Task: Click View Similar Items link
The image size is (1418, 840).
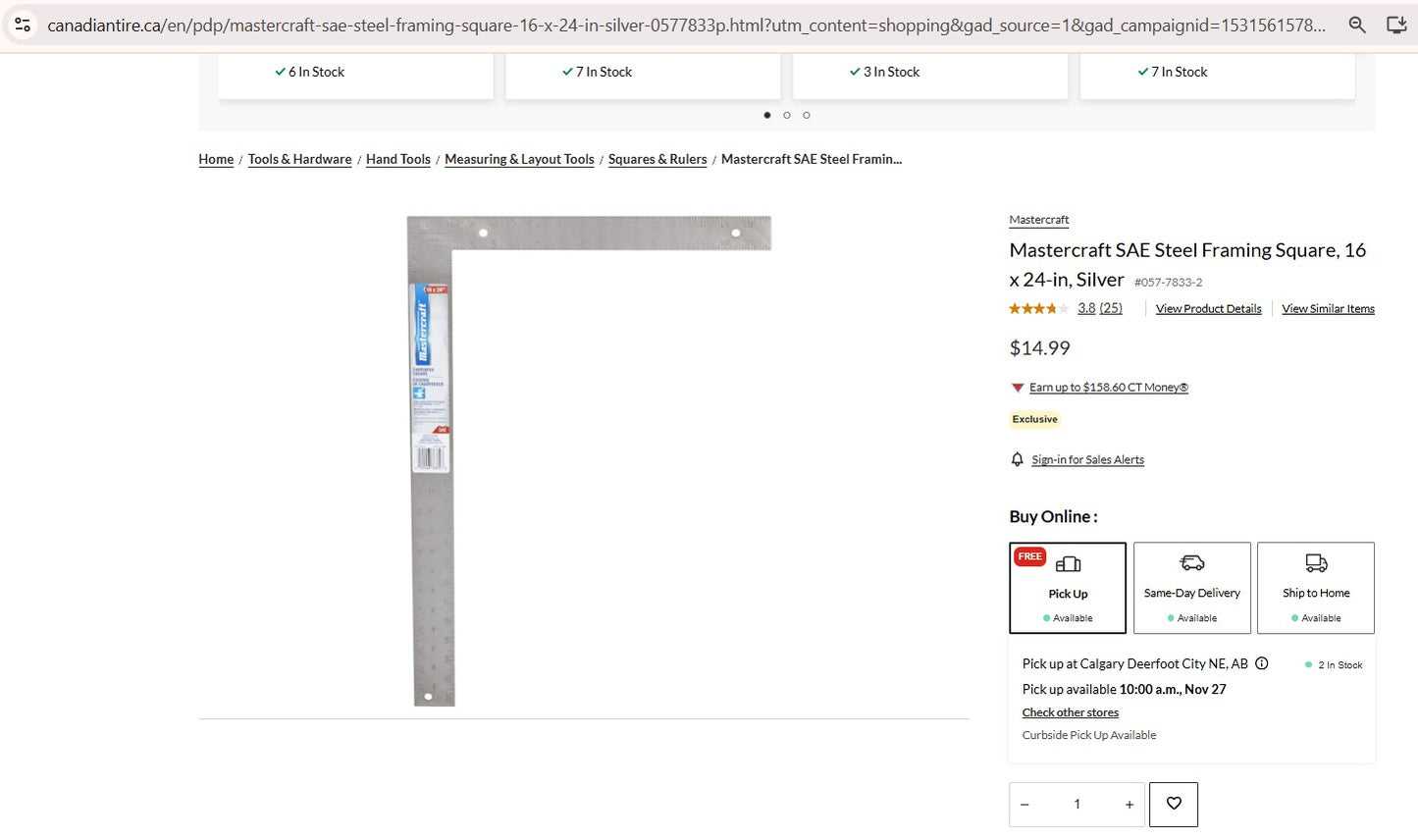Action: 1329,308
